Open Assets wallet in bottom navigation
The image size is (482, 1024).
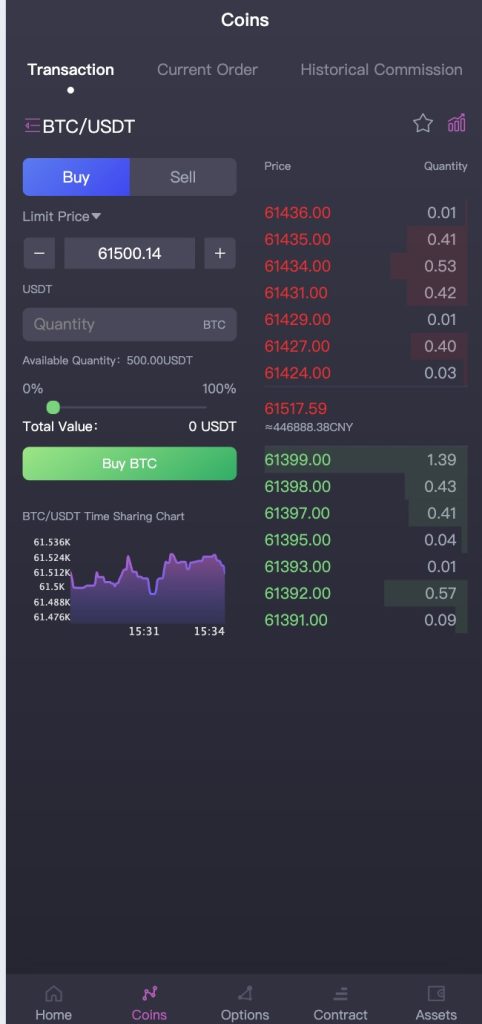[x=436, y=1004]
